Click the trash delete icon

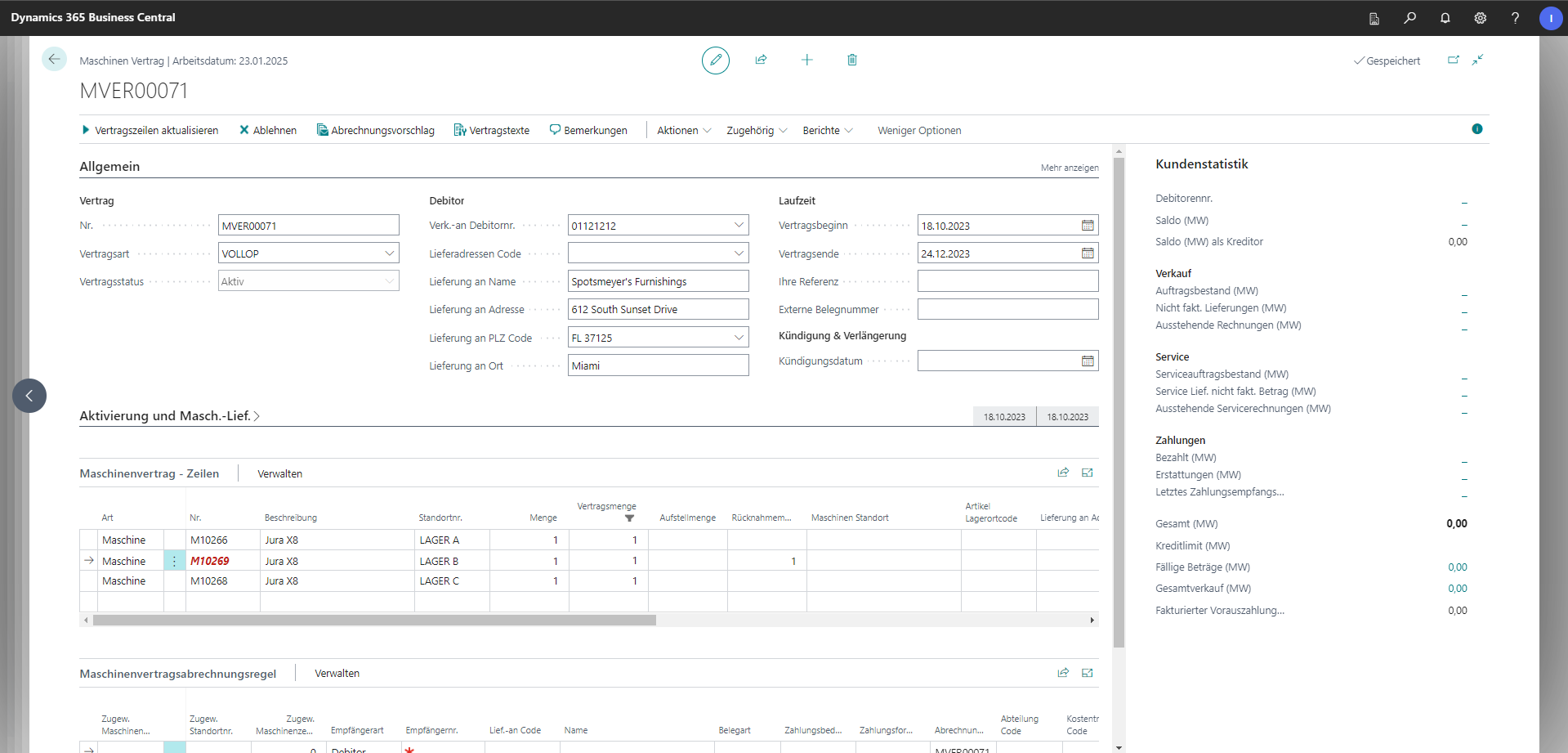point(851,60)
